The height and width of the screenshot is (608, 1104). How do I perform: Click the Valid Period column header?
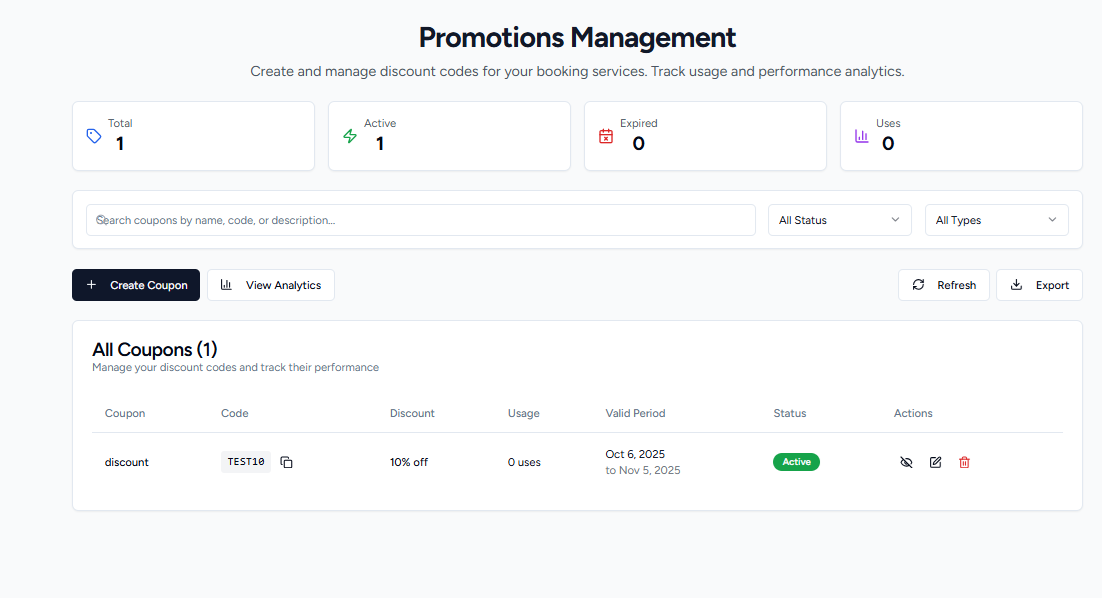635,413
